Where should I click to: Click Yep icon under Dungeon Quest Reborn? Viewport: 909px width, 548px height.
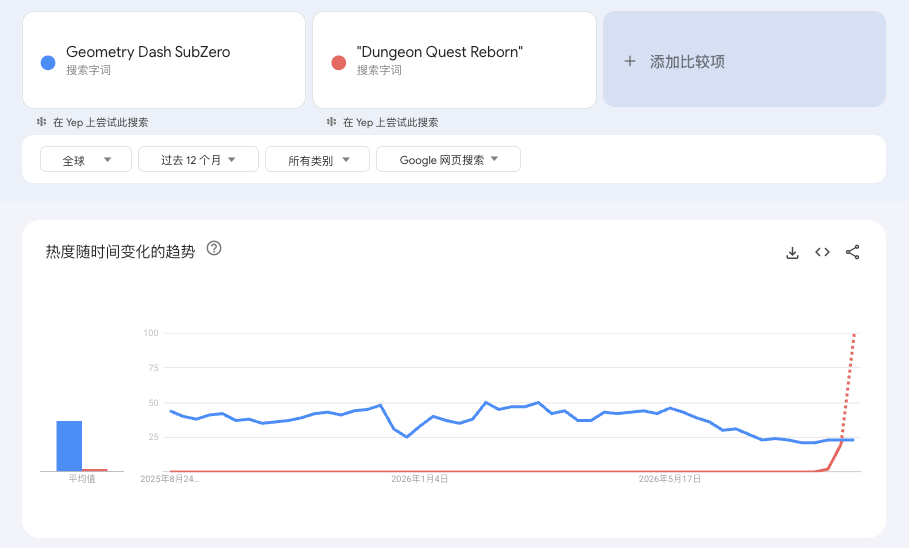click(x=331, y=122)
